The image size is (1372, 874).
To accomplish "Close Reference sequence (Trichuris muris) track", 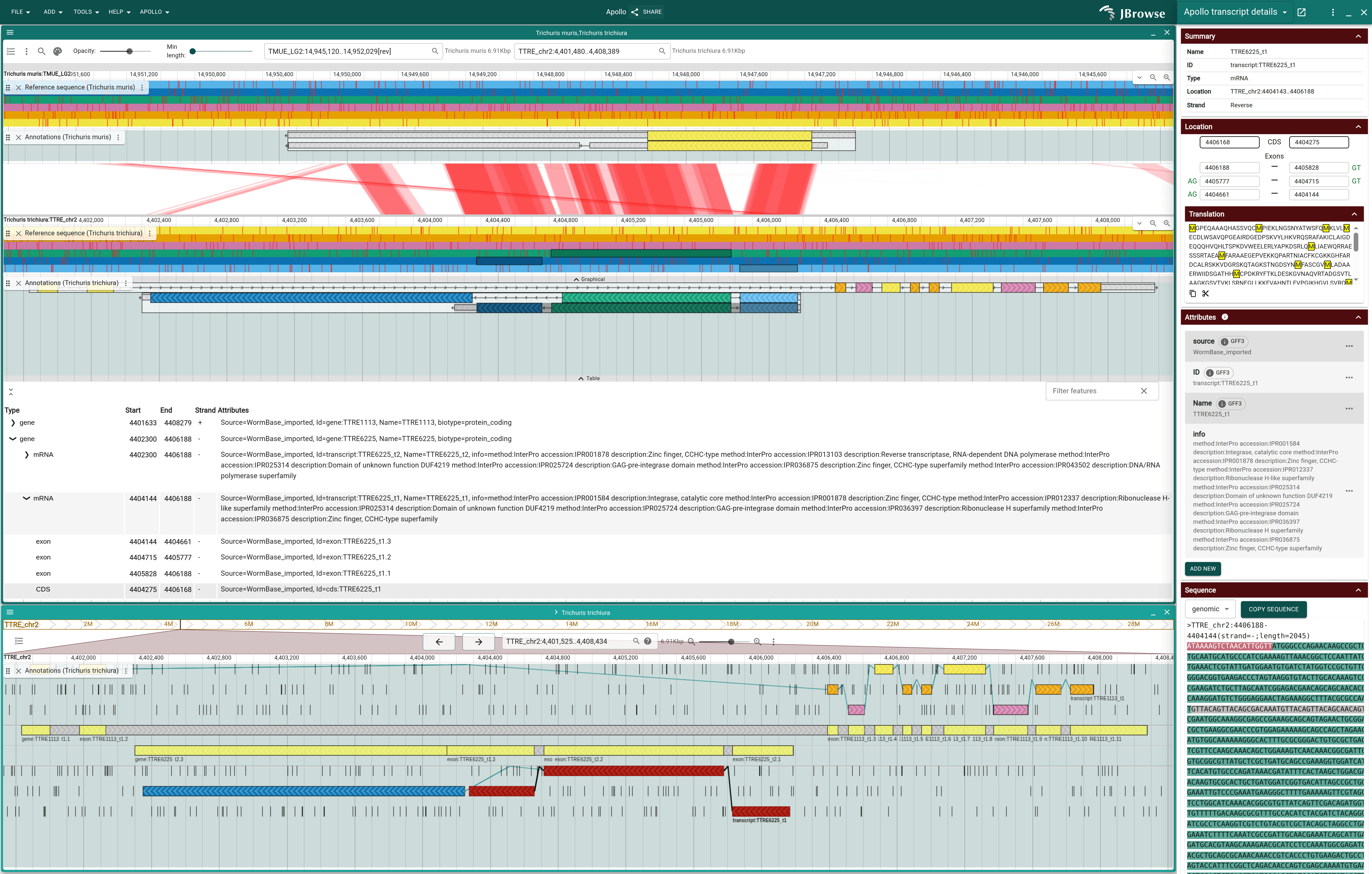I will click(19, 88).
